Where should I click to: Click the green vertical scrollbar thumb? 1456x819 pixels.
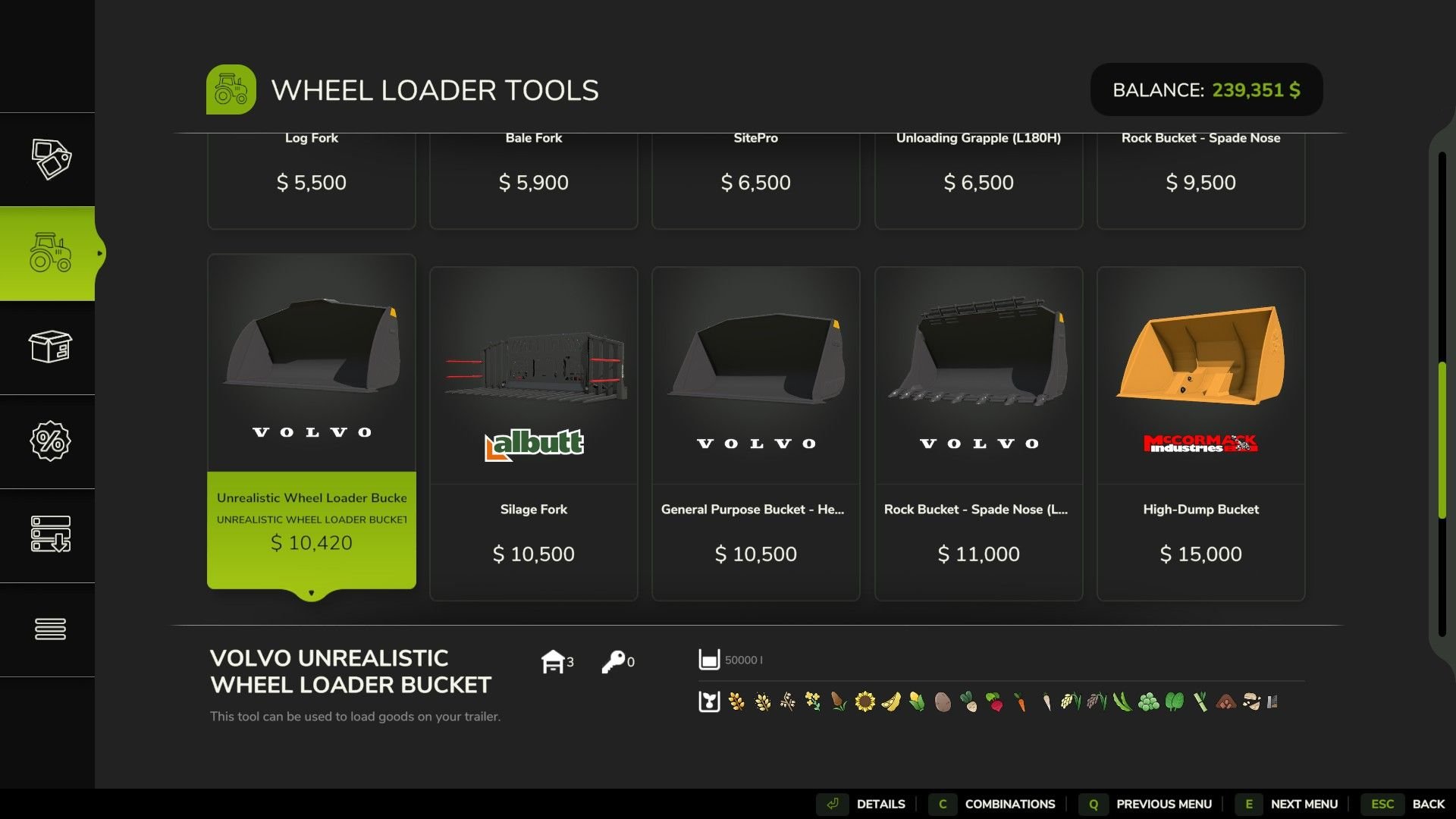(x=1442, y=441)
